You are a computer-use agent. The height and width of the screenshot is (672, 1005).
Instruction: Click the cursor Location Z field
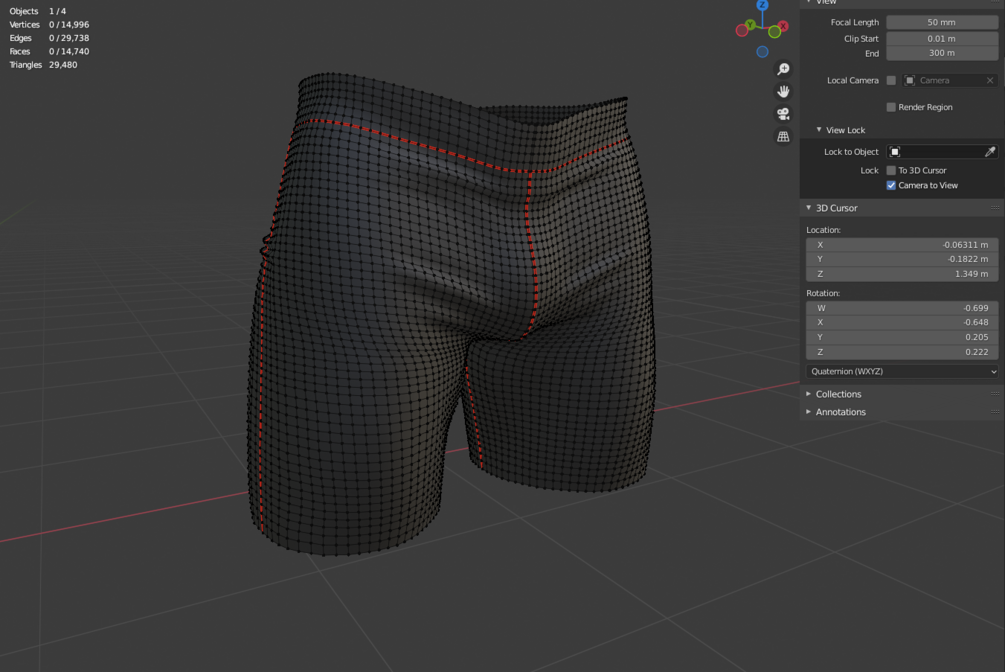pyautogui.click(x=902, y=274)
